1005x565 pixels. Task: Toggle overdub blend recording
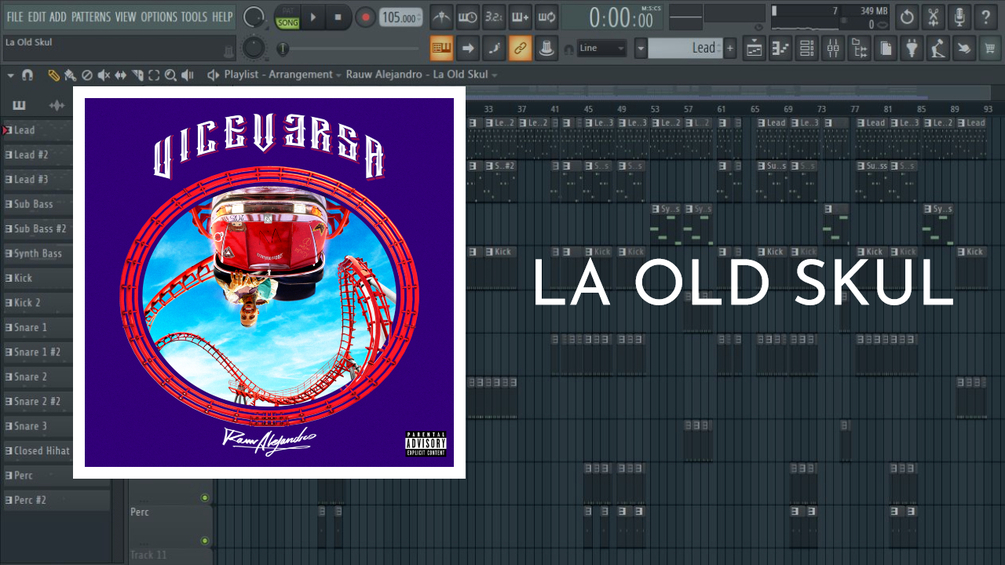coord(520,17)
